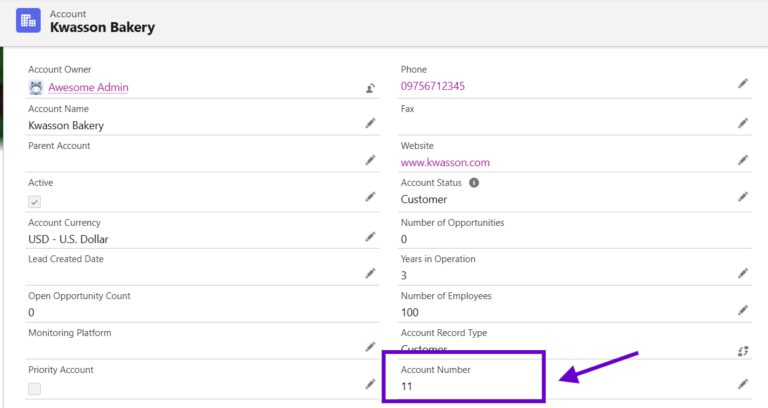Click the Account Number value 11
Viewport: 768px width, 408px height.
[x=407, y=386]
